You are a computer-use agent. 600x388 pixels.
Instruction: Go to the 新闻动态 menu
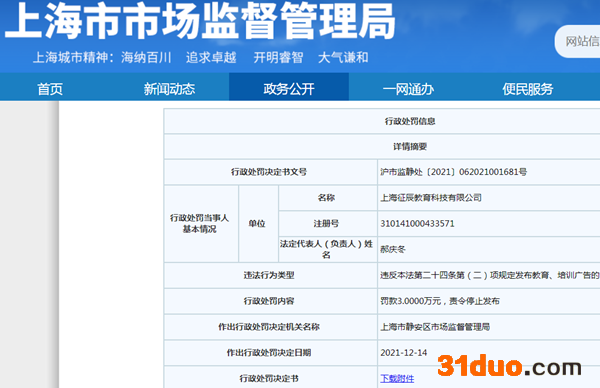pyautogui.click(x=169, y=89)
